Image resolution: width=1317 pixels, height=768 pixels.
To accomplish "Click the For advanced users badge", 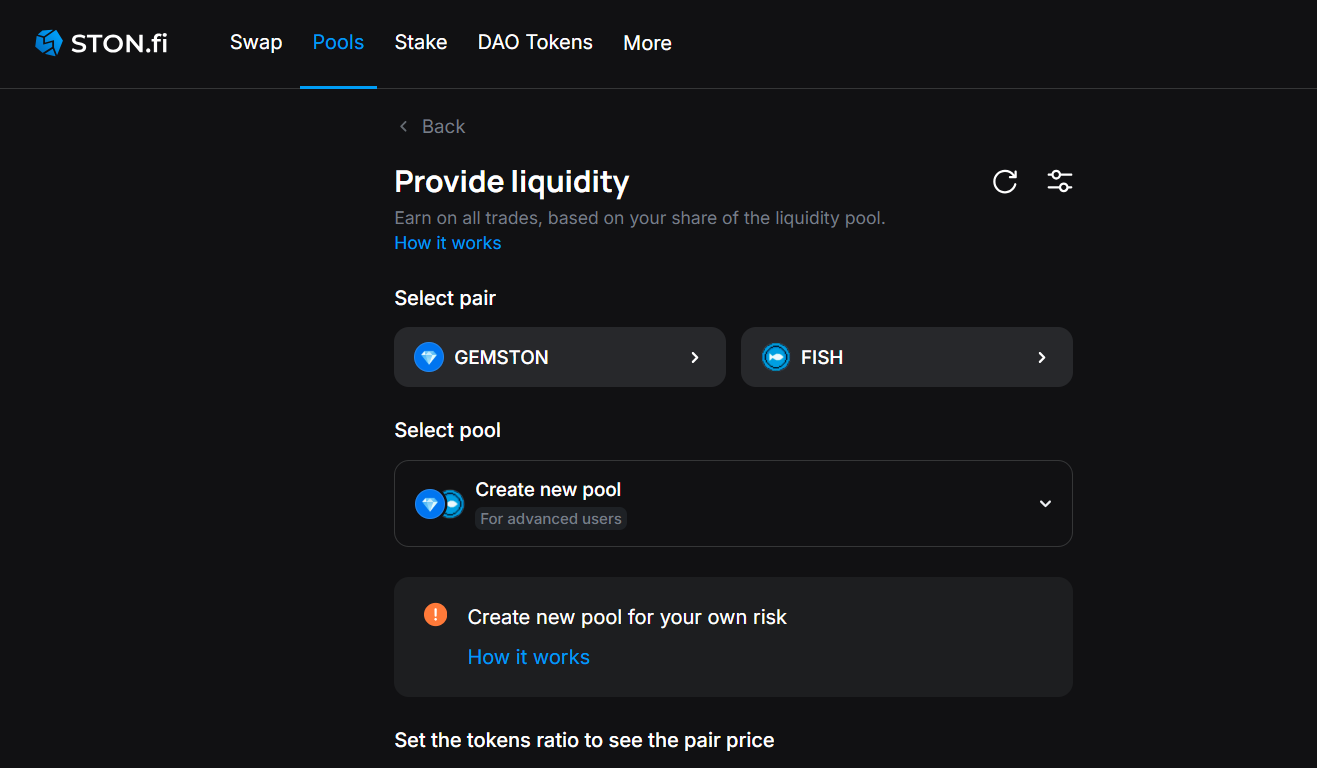I will point(551,518).
